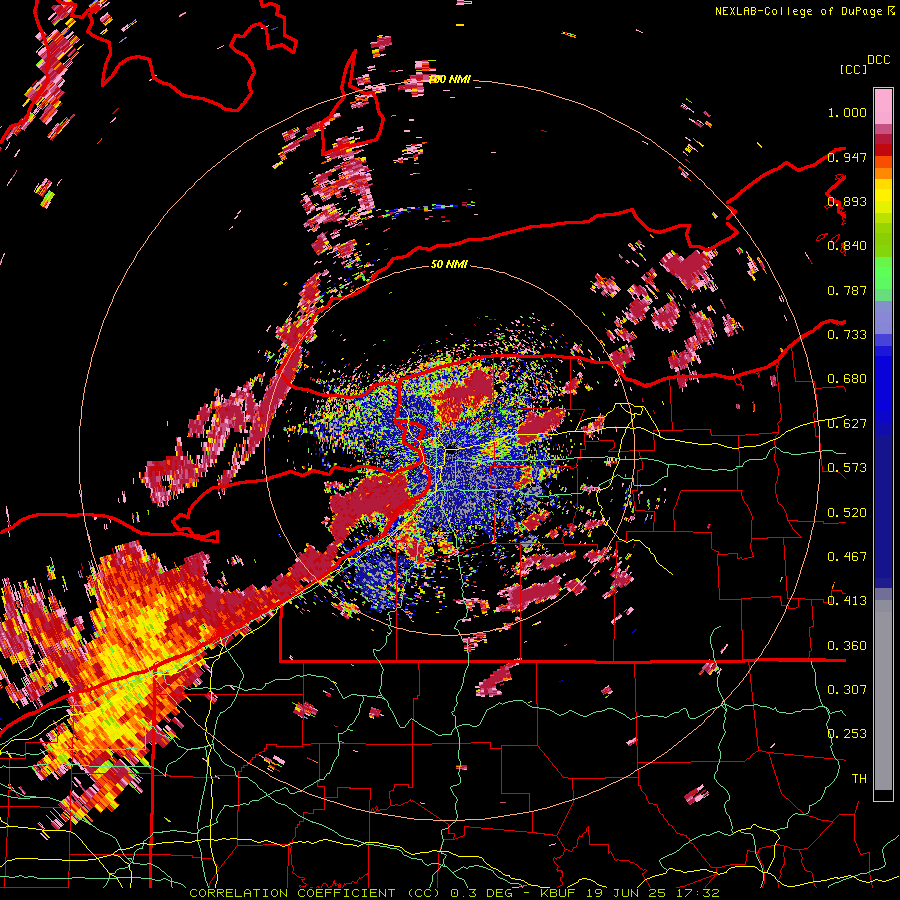Screen dimensions: 900x900
Task: Pick the bright green segment of the color bar
Action: tap(883, 273)
